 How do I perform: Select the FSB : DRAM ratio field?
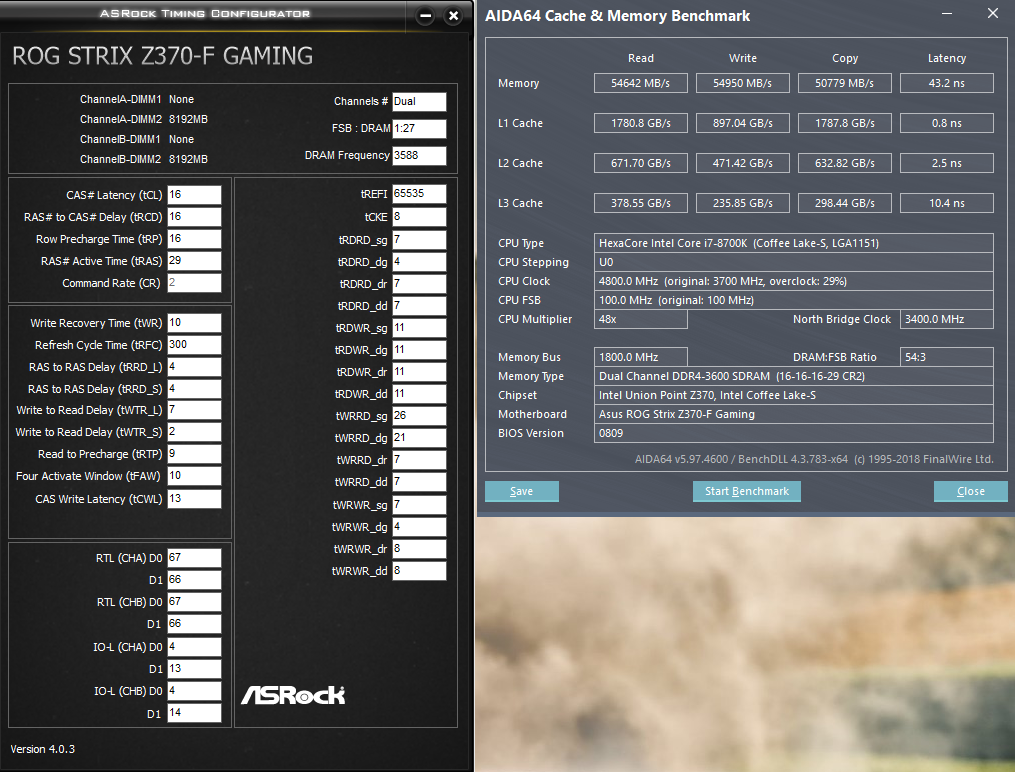(419, 129)
